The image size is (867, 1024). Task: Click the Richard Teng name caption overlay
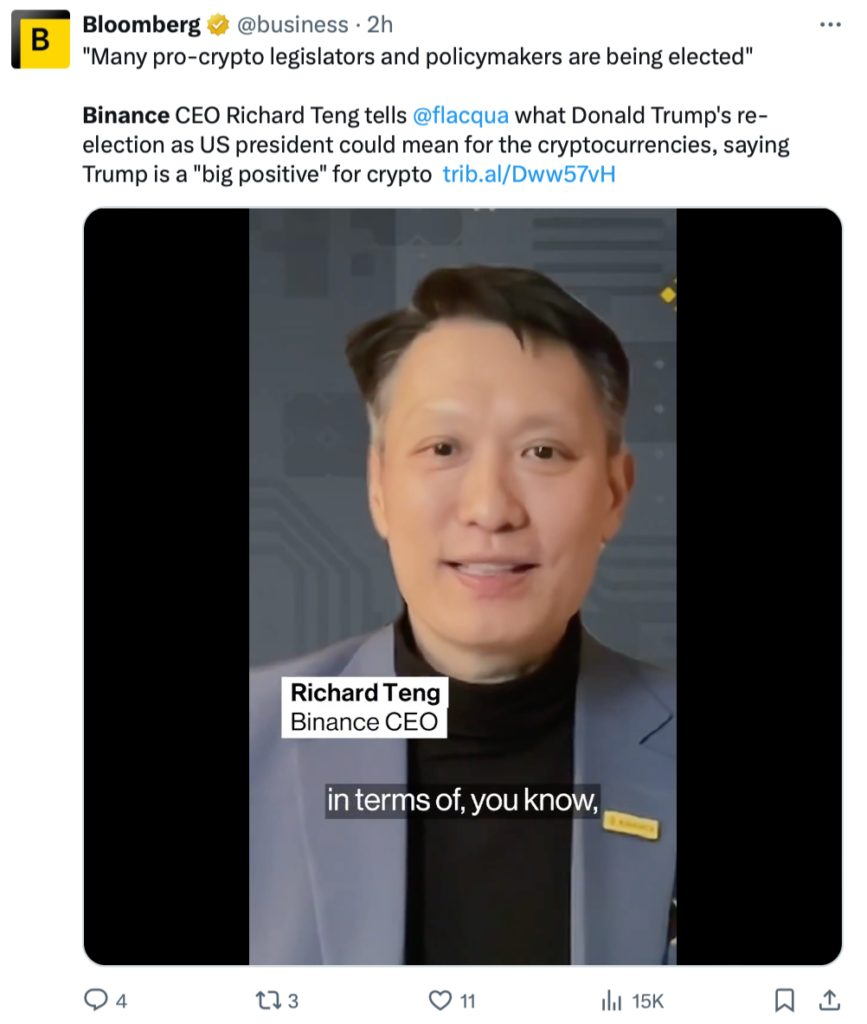pyautogui.click(x=364, y=692)
